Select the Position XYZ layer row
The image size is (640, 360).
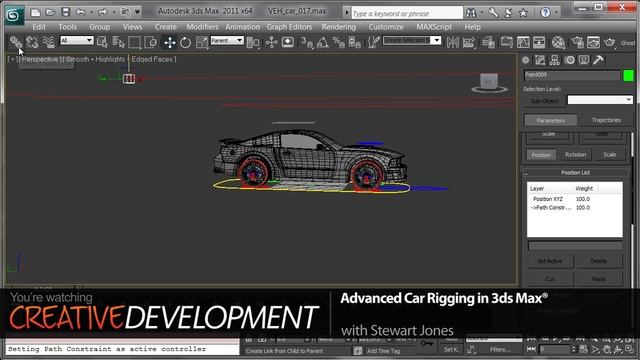(574, 199)
